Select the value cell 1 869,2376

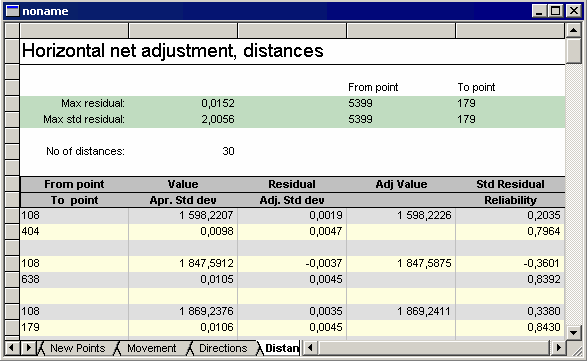pyautogui.click(x=183, y=311)
